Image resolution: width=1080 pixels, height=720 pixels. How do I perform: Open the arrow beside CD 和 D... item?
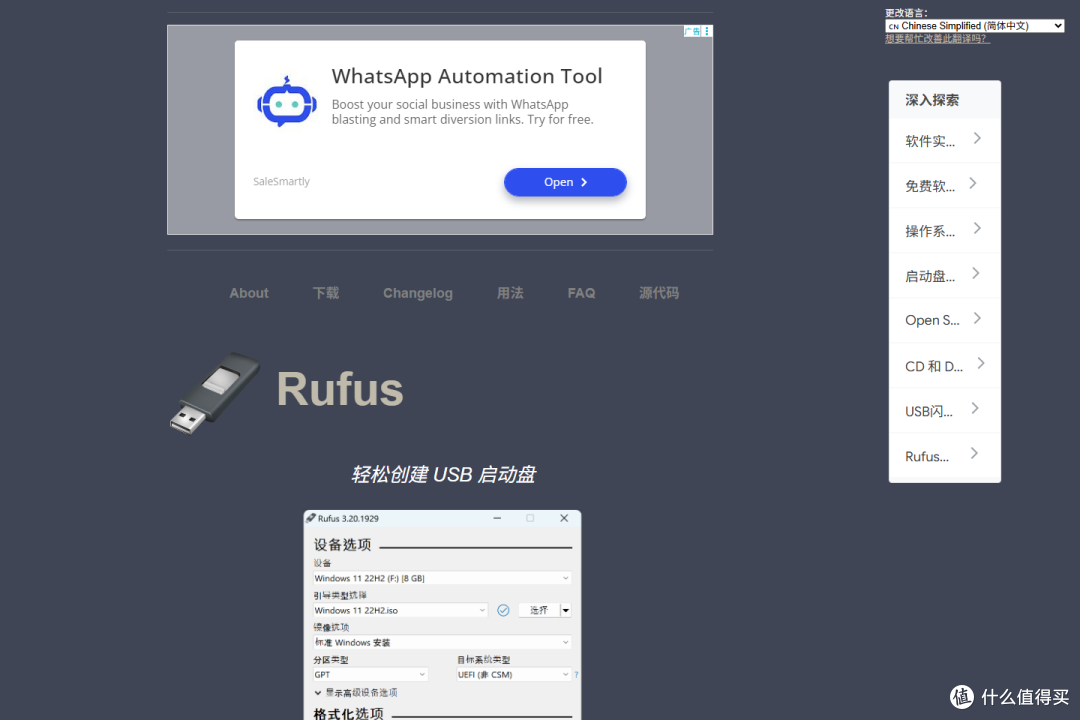point(981,363)
